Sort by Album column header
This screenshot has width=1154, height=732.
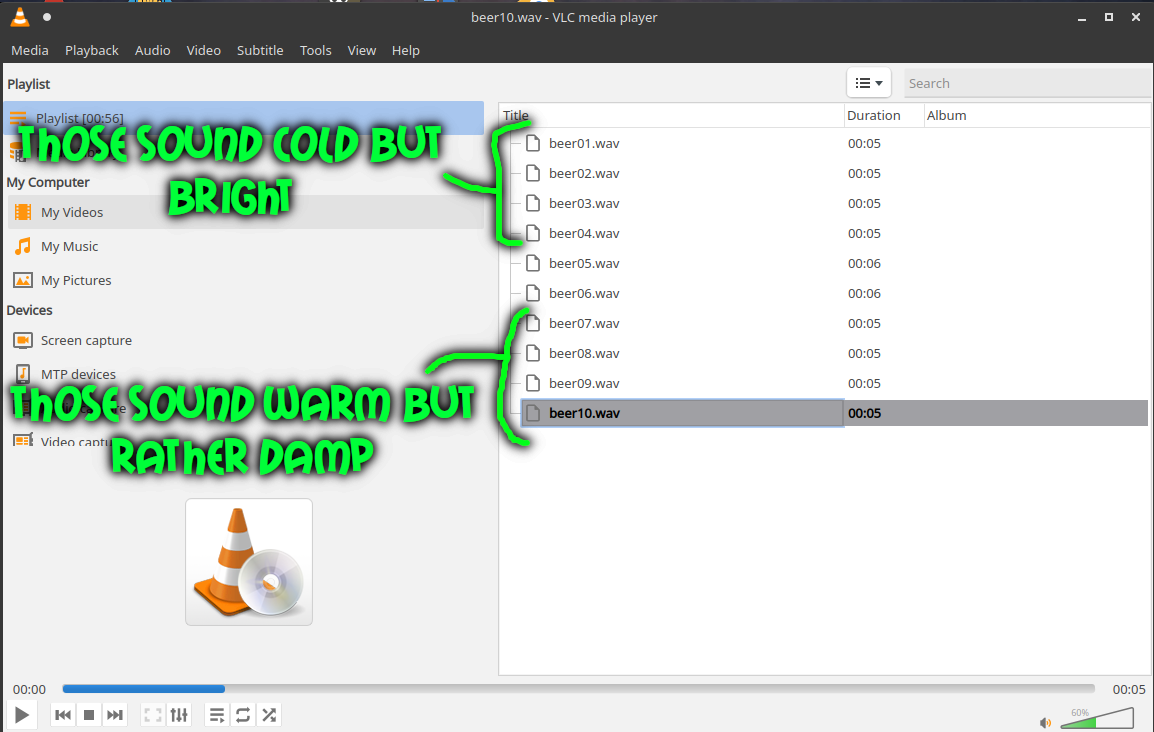(x=1037, y=116)
